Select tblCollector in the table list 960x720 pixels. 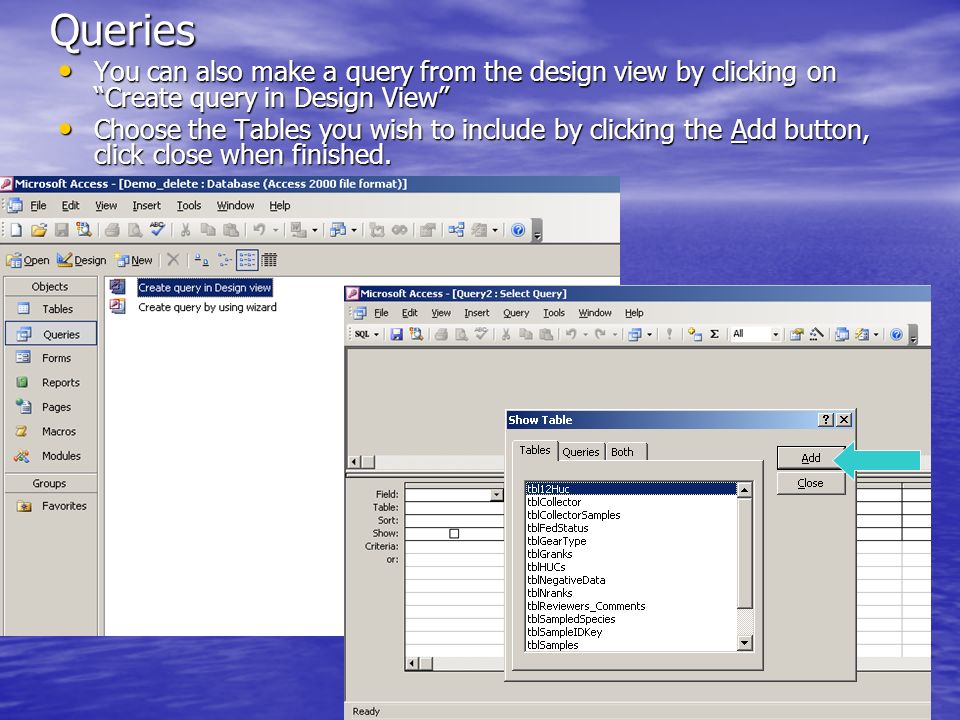click(554, 502)
